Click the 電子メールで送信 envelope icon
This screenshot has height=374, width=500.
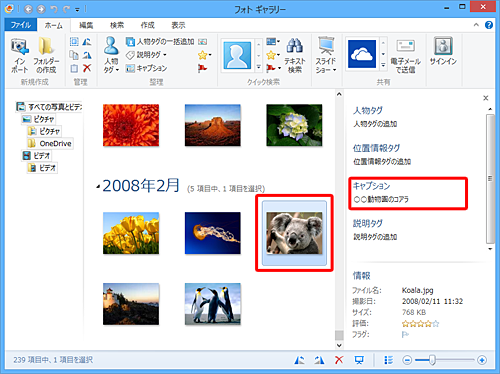click(x=405, y=46)
